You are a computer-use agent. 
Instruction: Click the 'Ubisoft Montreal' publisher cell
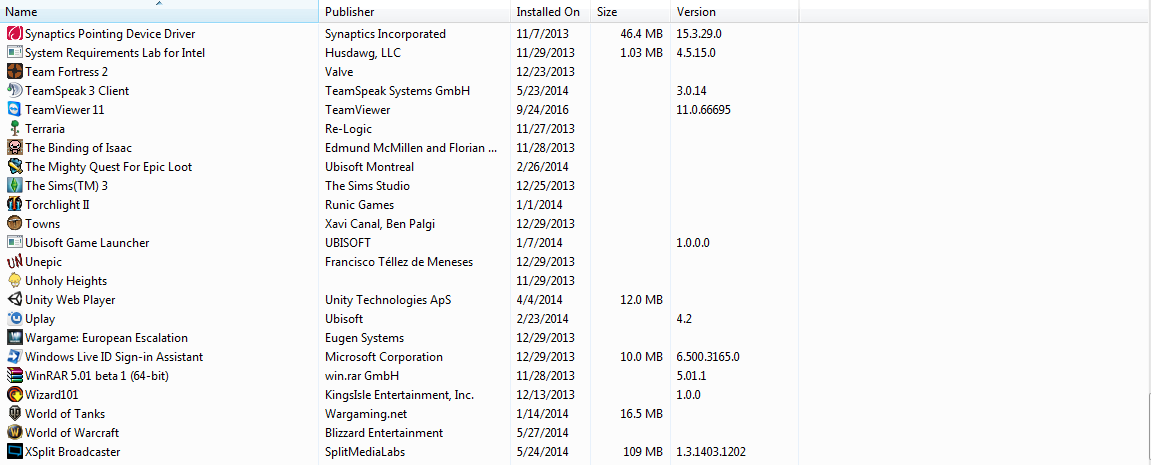point(369,167)
